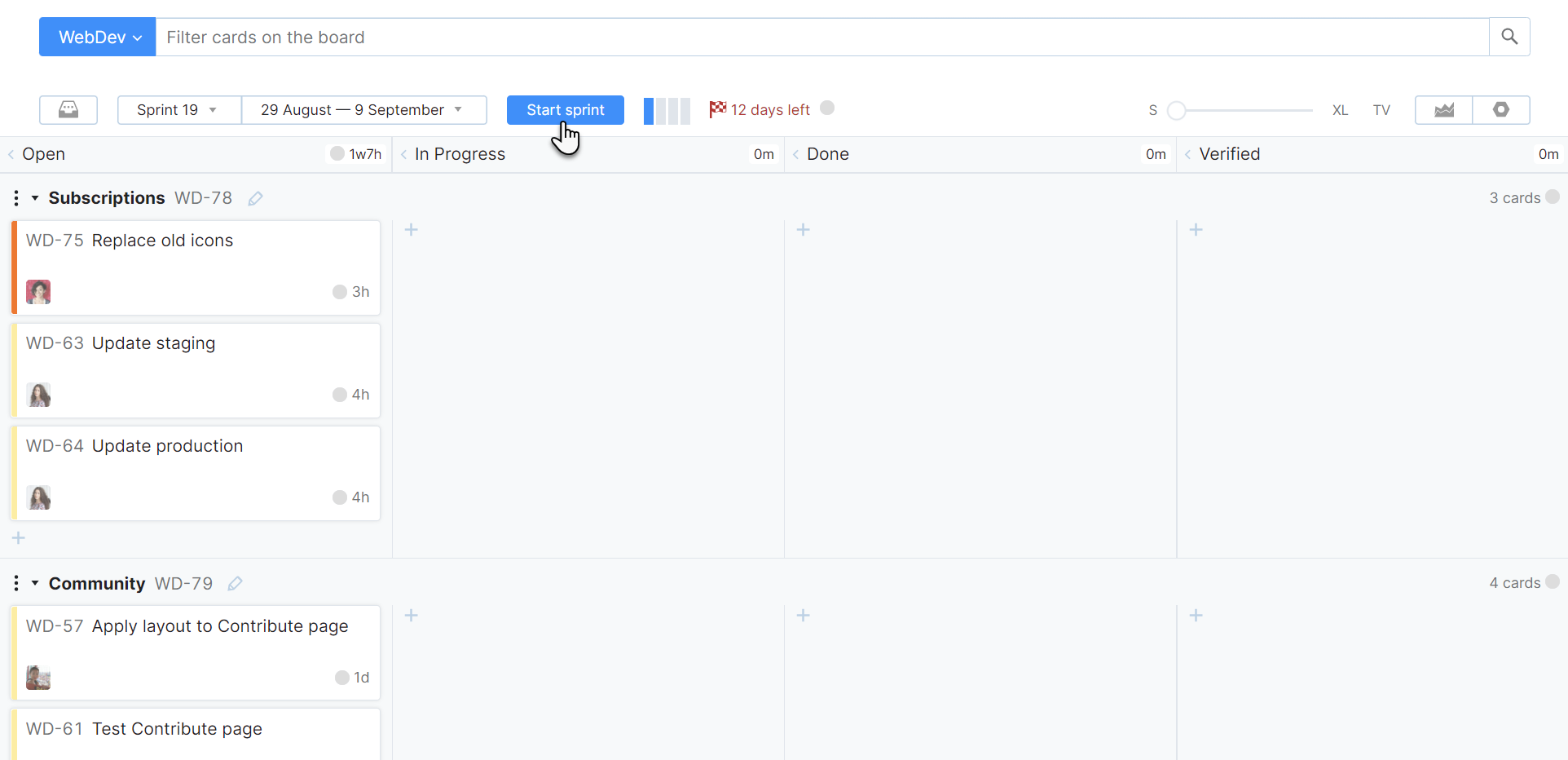Screen dimensions: 1568x760
Task: Toggle board column display bars indicator
Action: point(667,111)
